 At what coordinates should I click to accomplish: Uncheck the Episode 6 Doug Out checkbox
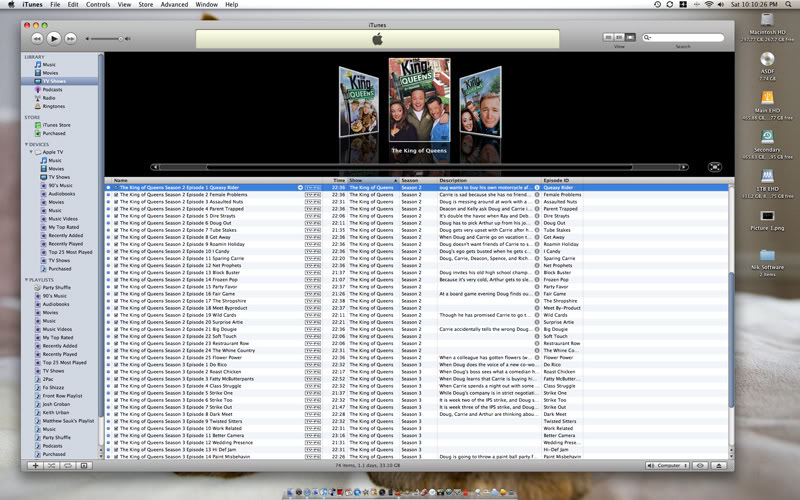[x=116, y=223]
